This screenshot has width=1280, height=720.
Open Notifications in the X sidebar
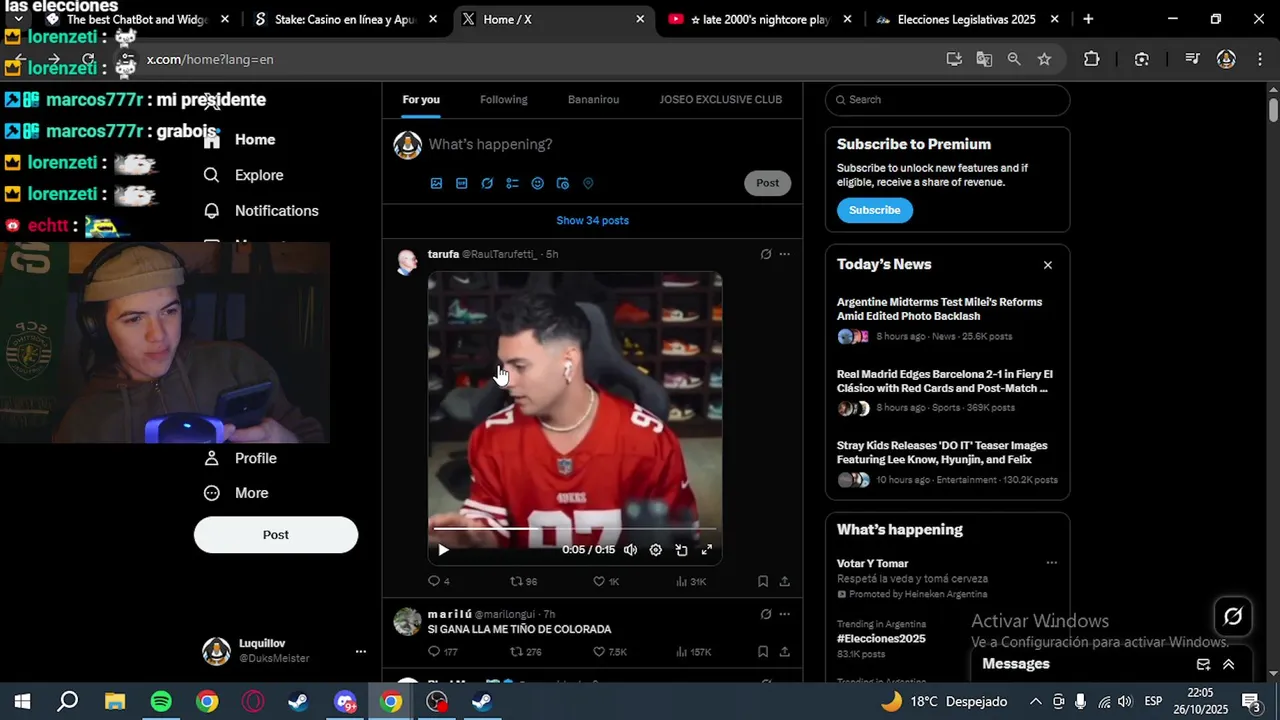[x=261, y=211]
